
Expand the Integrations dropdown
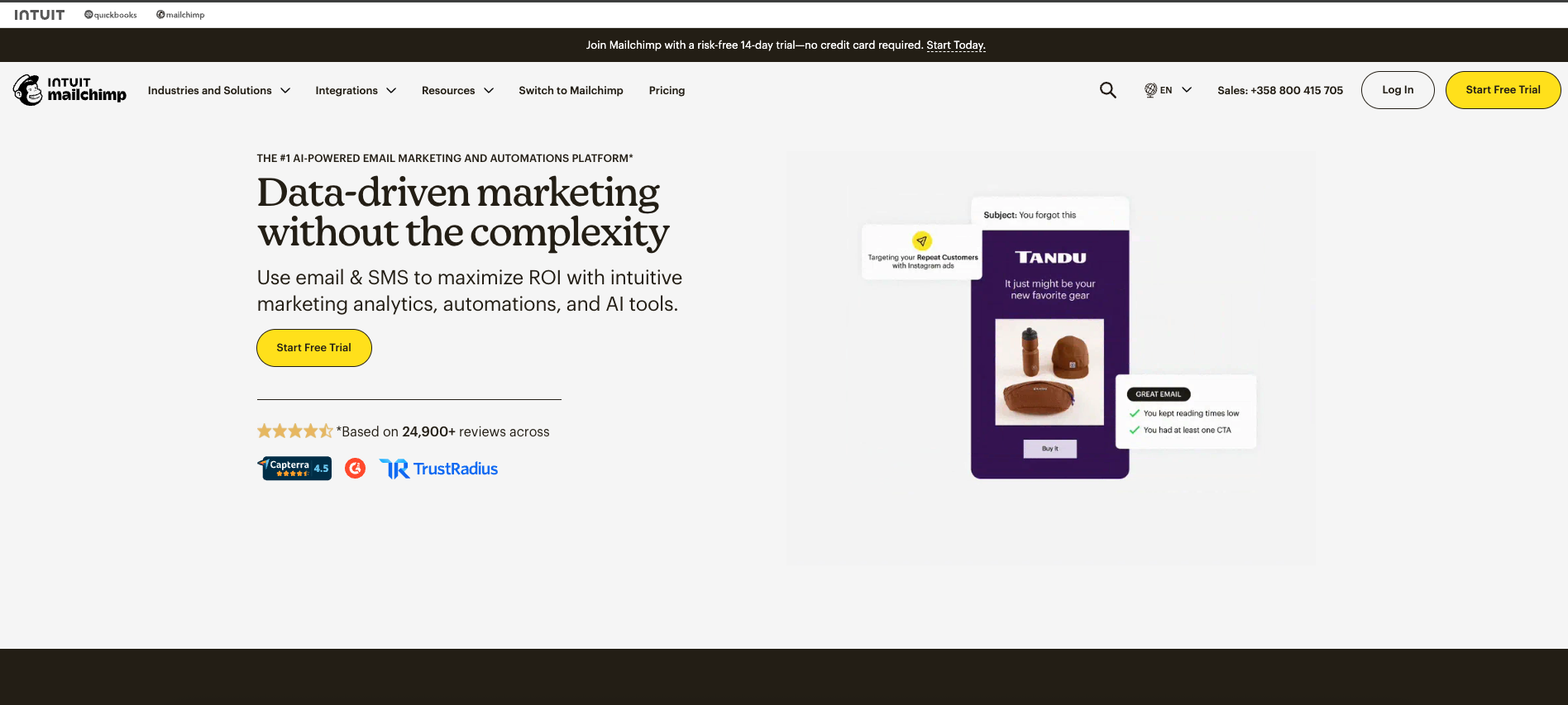point(356,90)
